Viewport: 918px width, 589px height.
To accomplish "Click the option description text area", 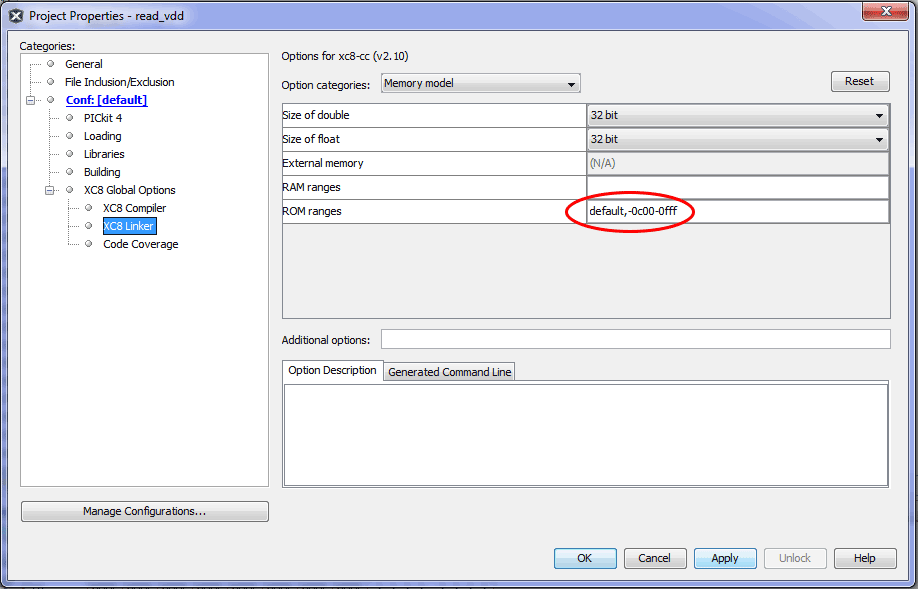I will [x=585, y=435].
